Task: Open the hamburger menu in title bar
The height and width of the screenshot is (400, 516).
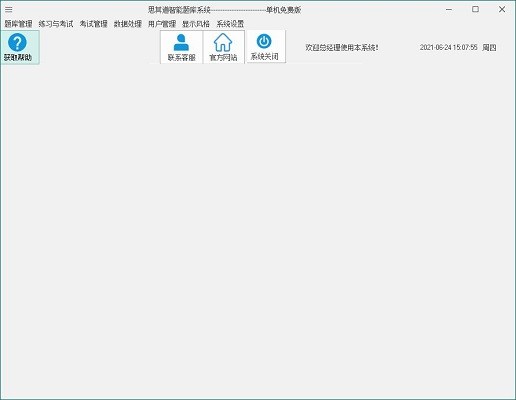Action: pos(9,10)
